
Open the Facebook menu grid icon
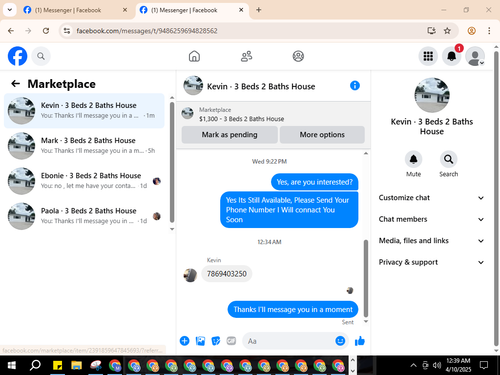click(x=428, y=56)
